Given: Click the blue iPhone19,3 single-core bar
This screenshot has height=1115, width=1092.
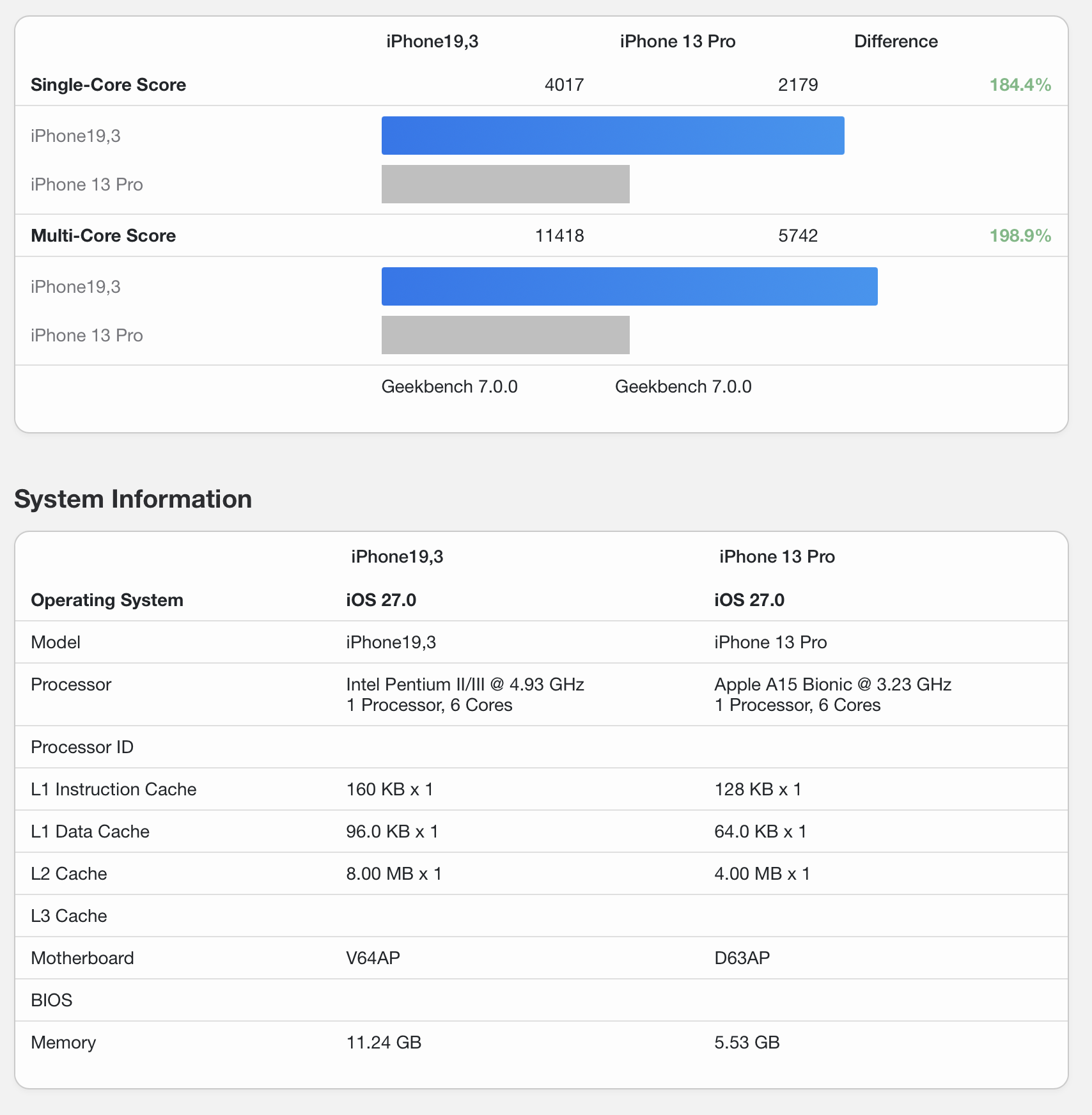Looking at the screenshot, I should tap(612, 136).
